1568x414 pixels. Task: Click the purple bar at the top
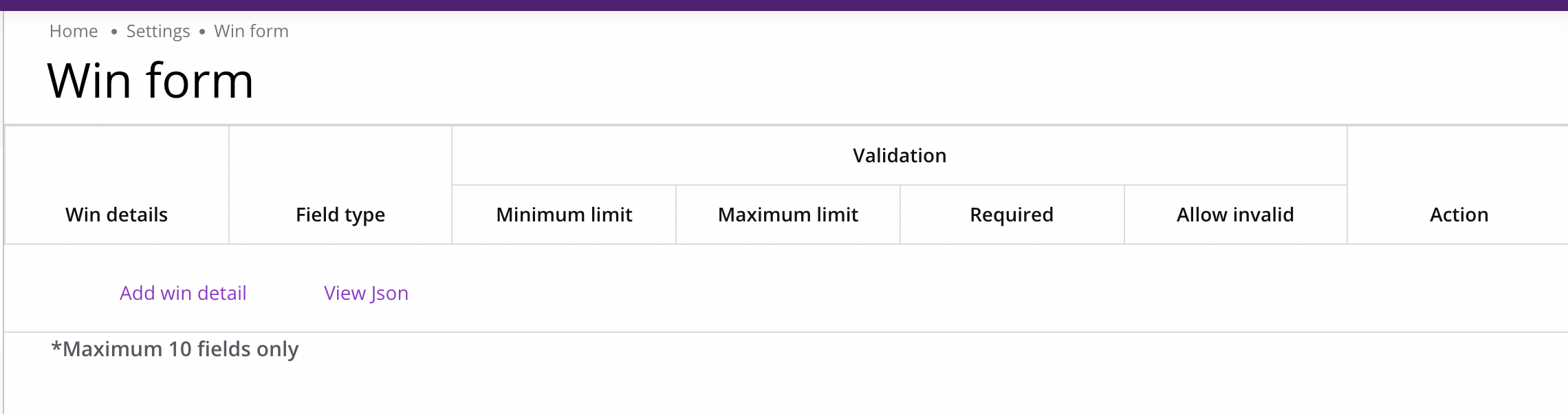pos(784,5)
